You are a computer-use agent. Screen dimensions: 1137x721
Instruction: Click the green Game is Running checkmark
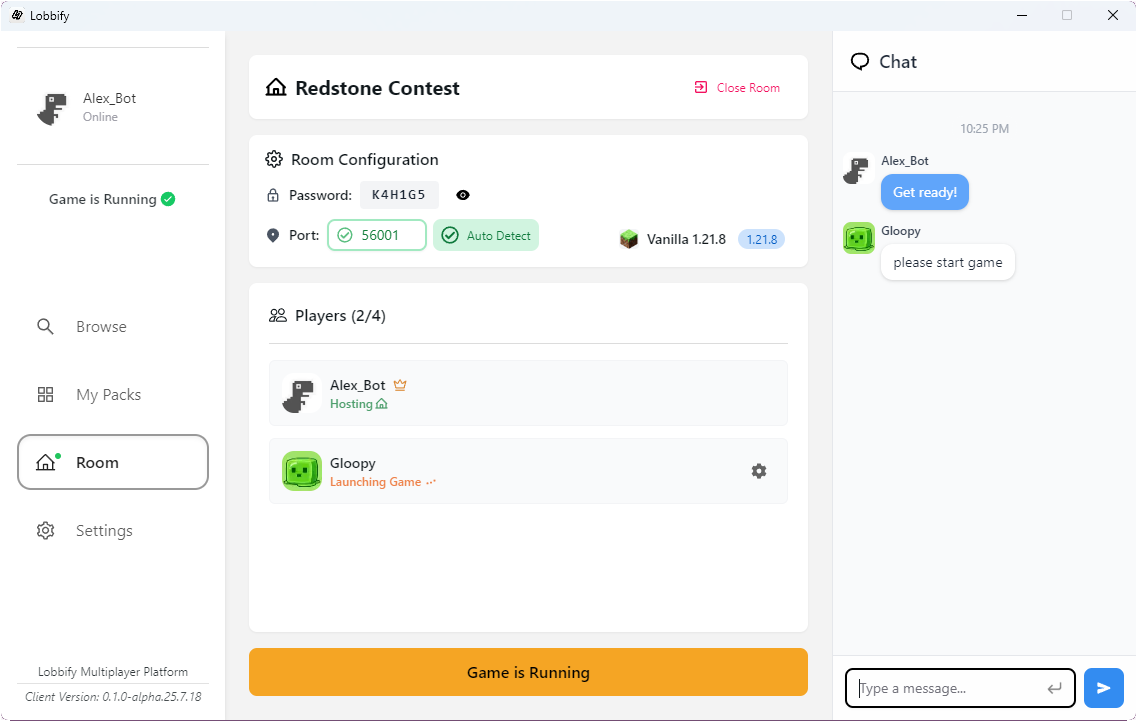[168, 199]
